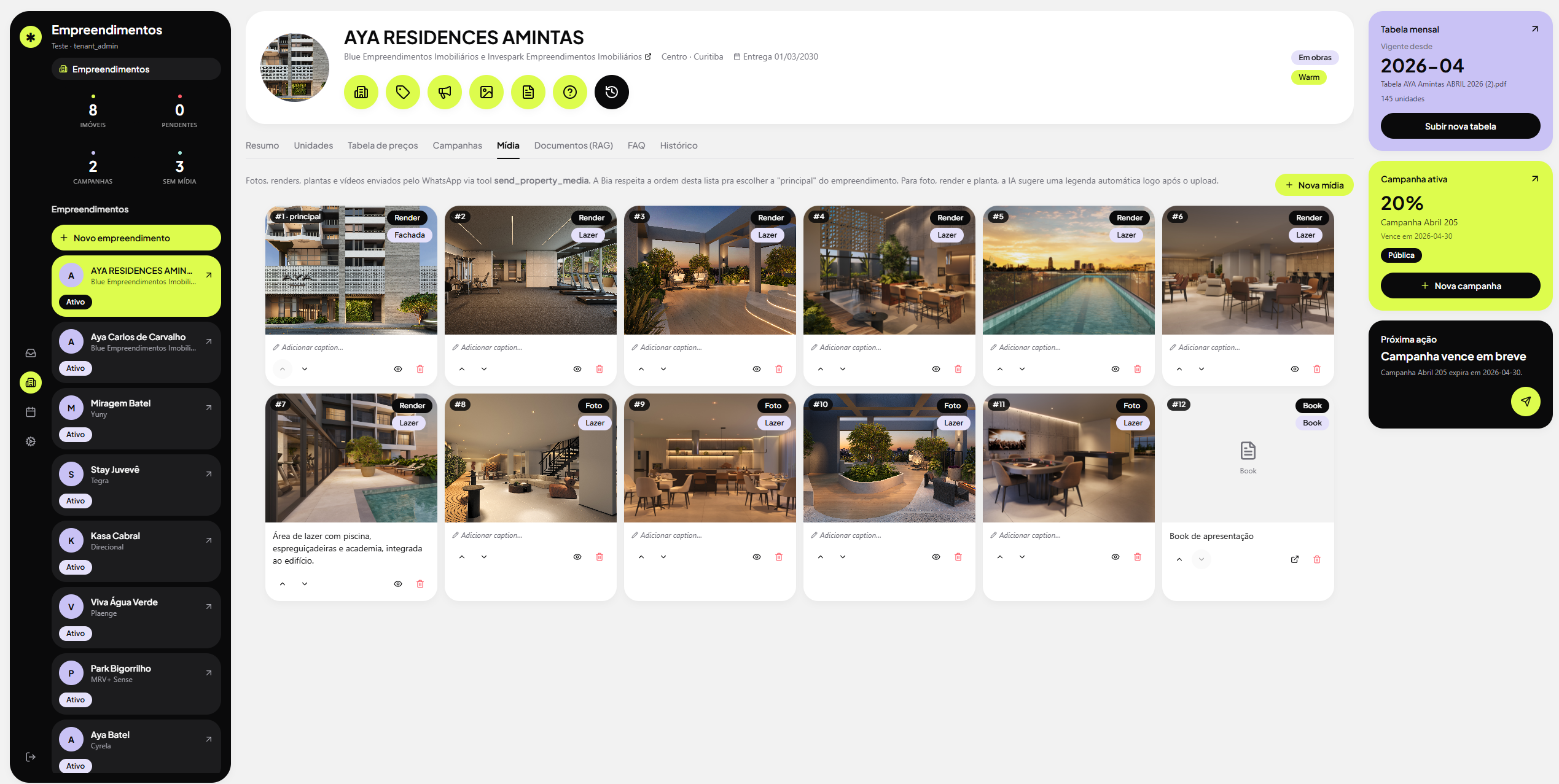Open the history clock icon in header

pos(611,92)
